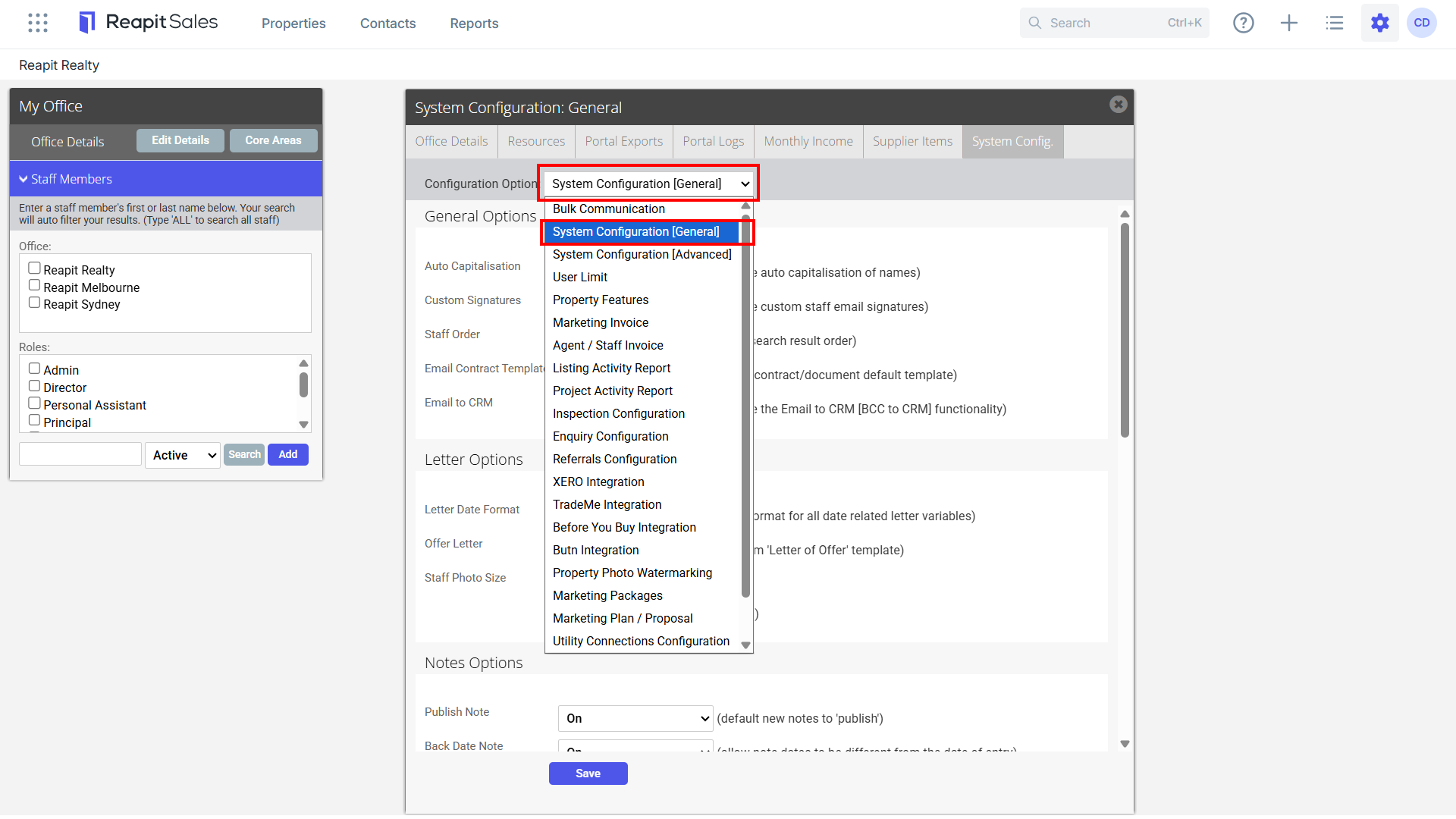Click the roles list scrollbar down arrow
Image resolution: width=1456 pixels, height=819 pixels.
pos(303,425)
